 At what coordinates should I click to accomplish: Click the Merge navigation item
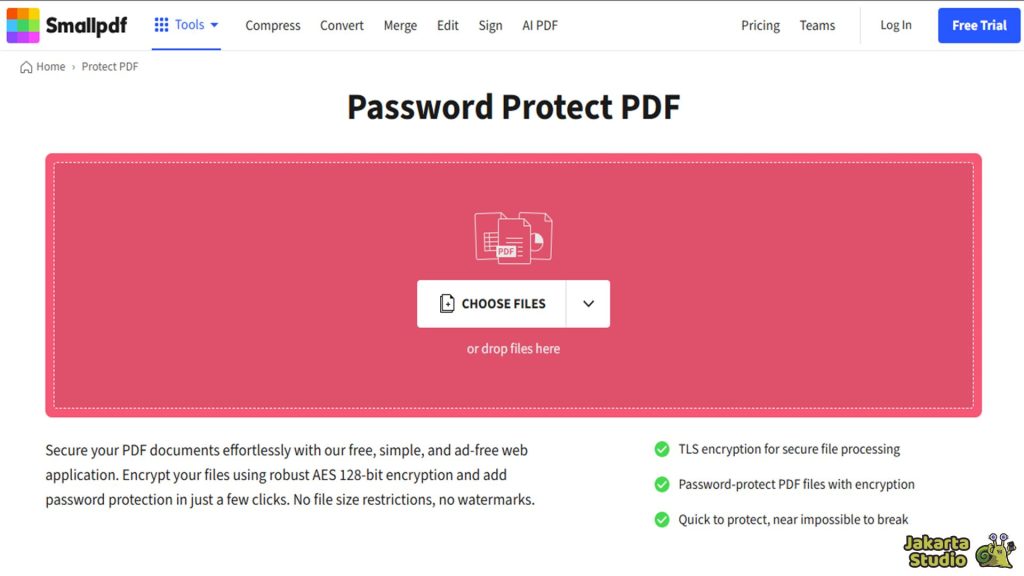pos(400,25)
